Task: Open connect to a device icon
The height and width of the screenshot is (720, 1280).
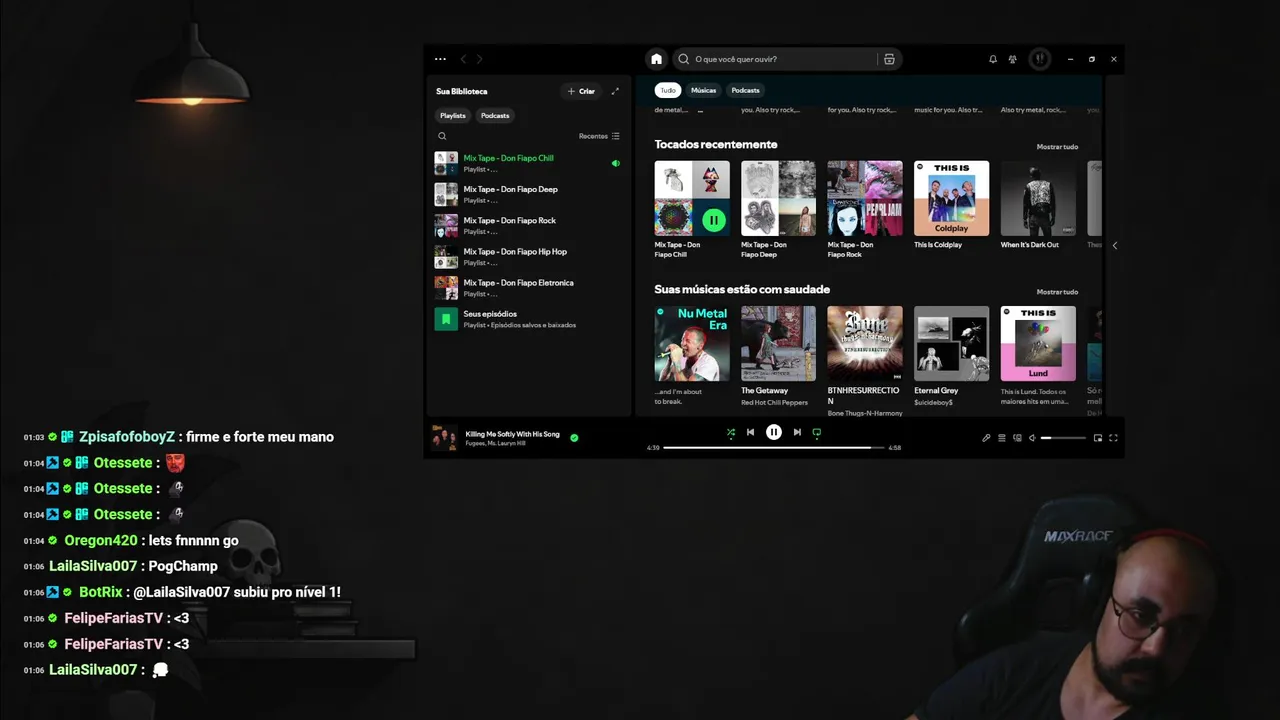Action: click(1017, 438)
